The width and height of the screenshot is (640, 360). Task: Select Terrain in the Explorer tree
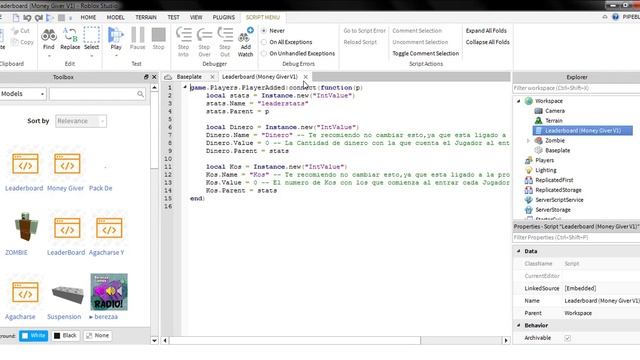[x=554, y=120]
